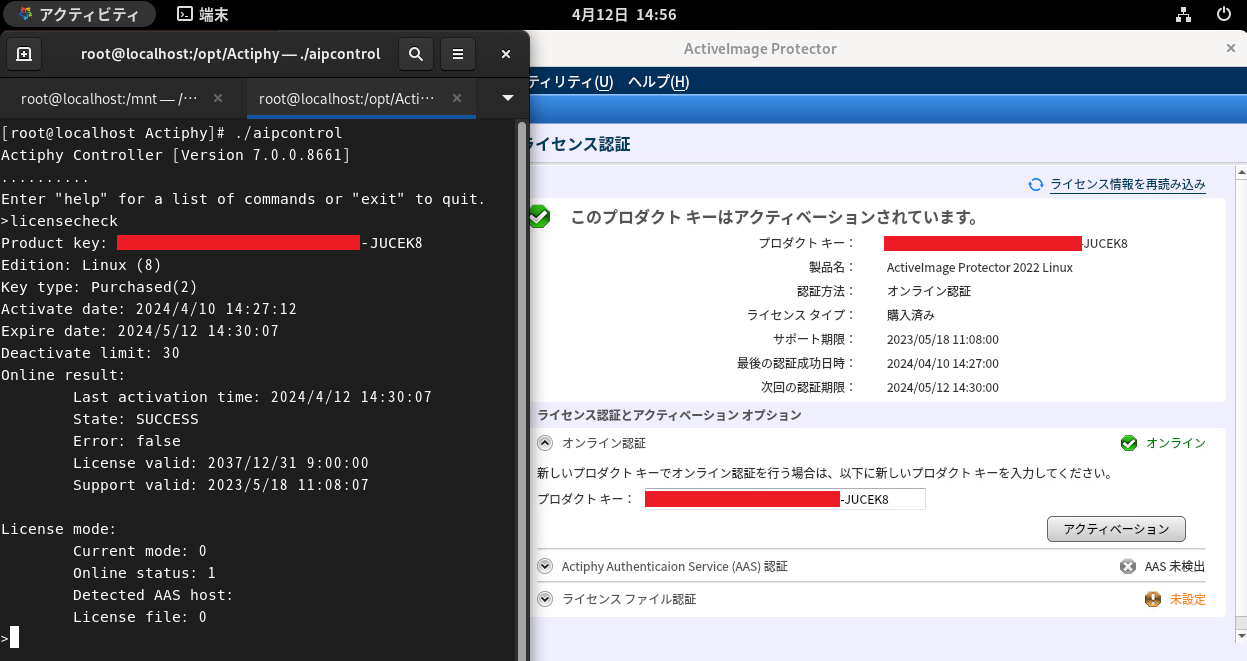Image resolution: width=1247 pixels, height=661 pixels.
Task: Expand the ライセンス ファイル認証 section
Action: [x=545, y=599]
